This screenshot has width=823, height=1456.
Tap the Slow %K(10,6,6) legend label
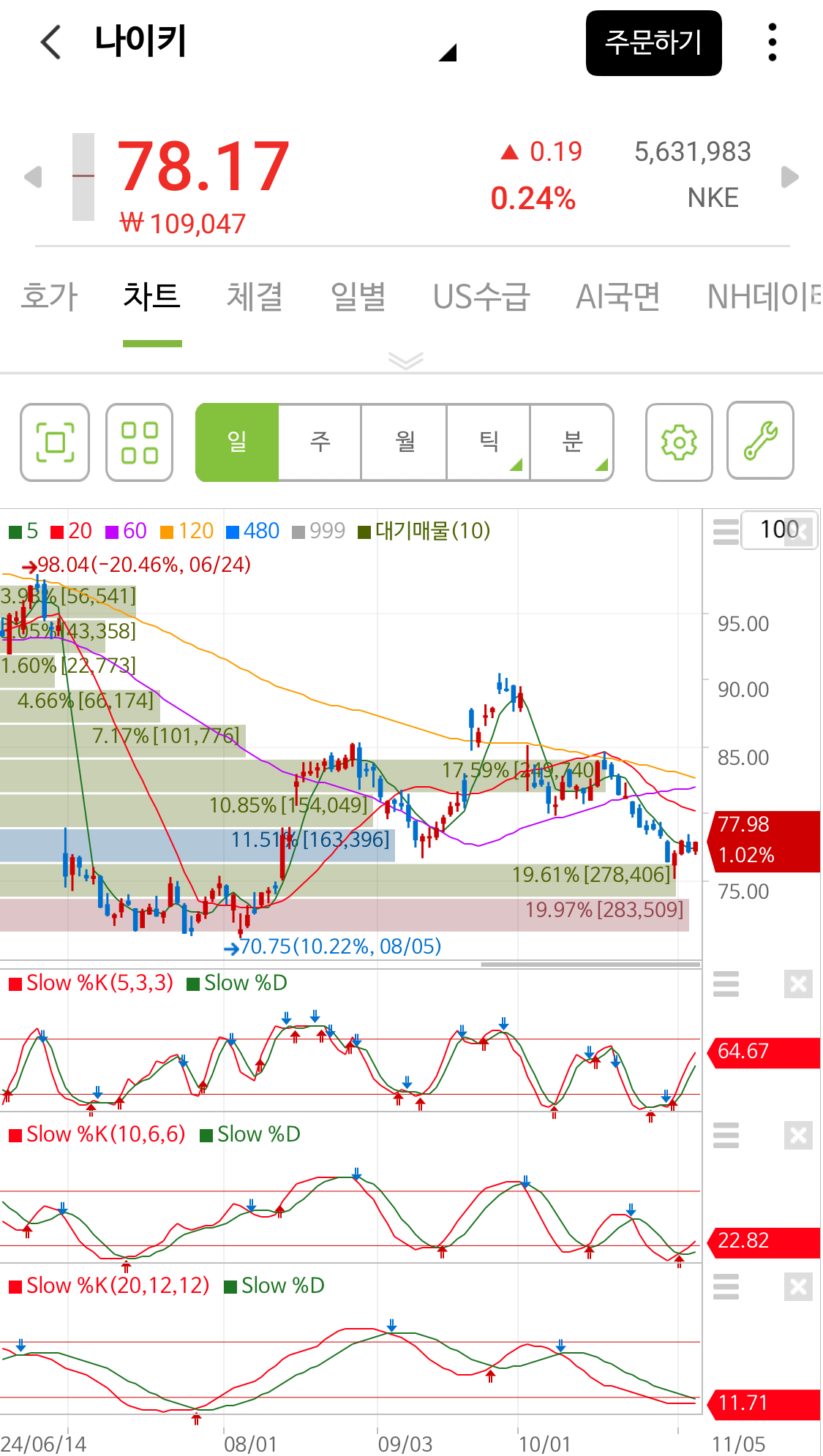[x=97, y=1134]
